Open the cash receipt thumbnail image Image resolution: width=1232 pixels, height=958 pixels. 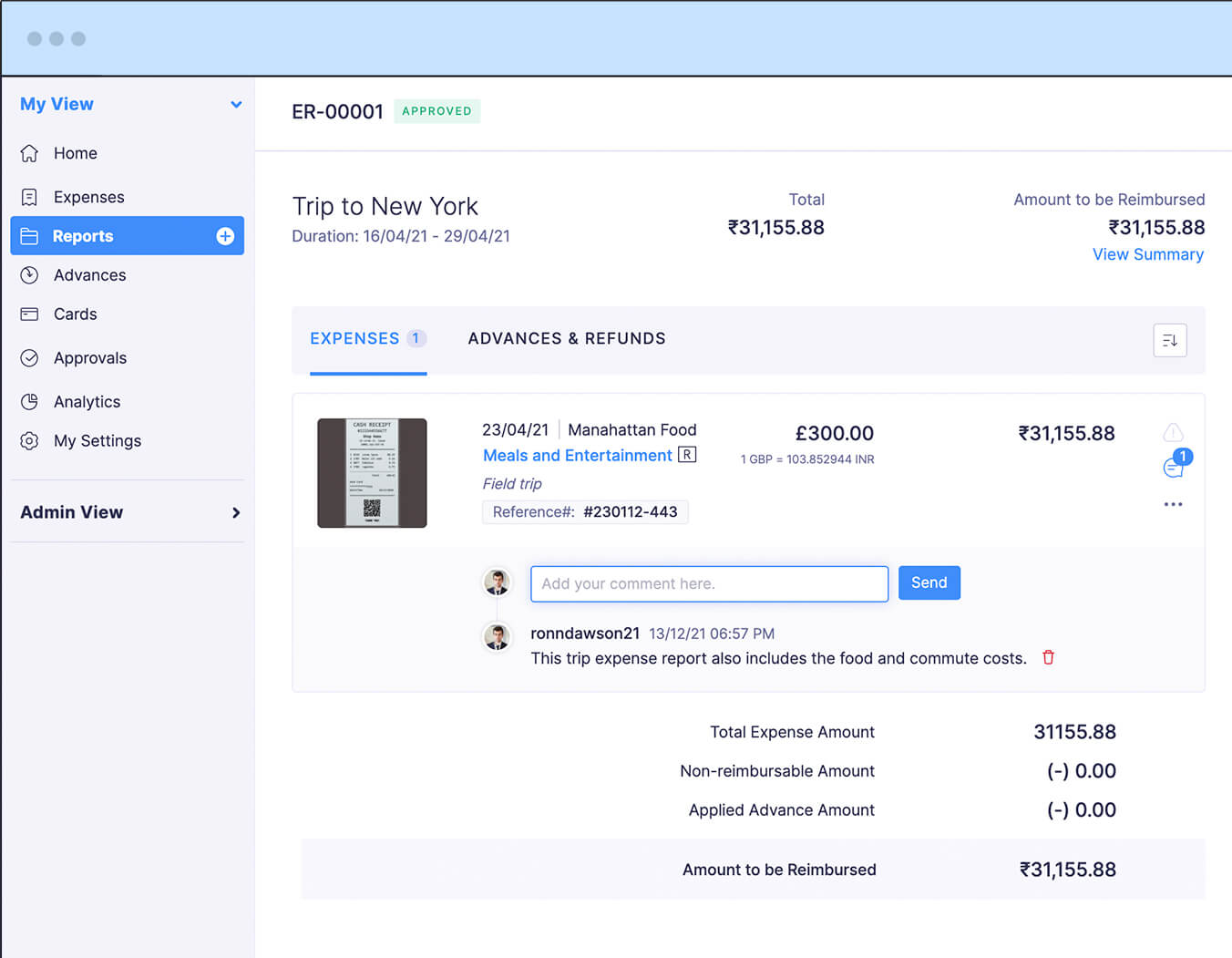[372, 473]
